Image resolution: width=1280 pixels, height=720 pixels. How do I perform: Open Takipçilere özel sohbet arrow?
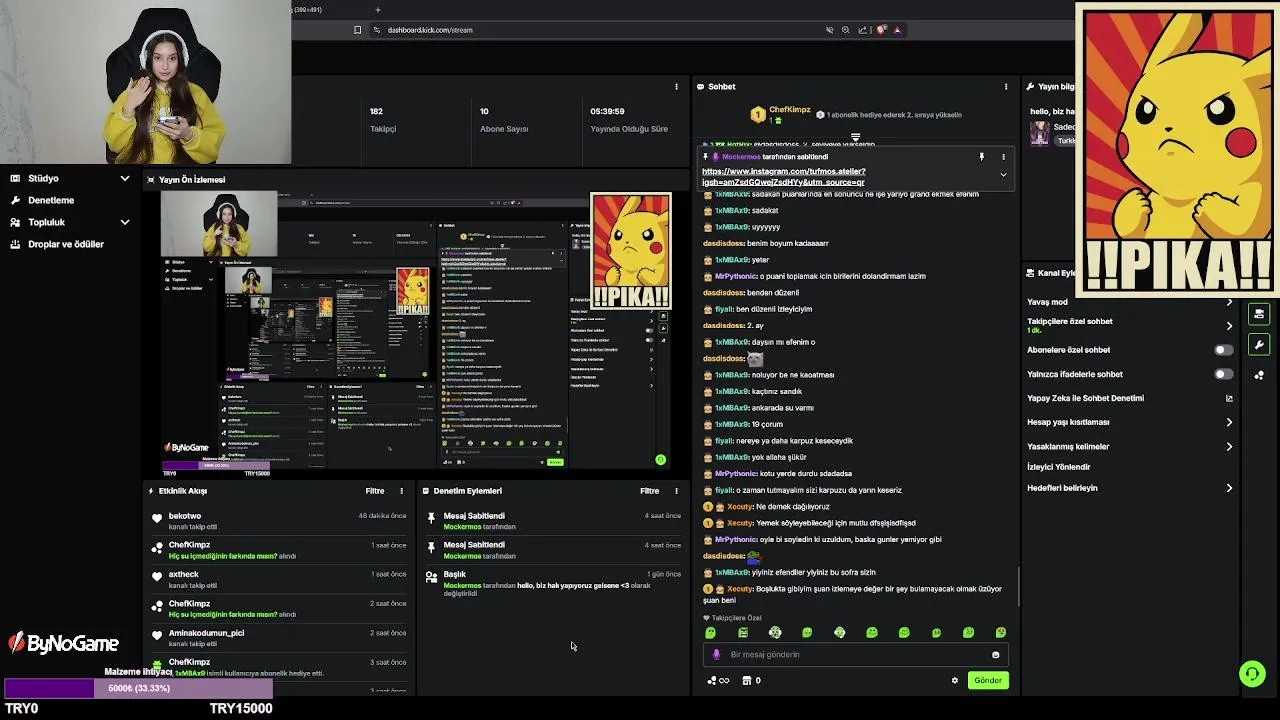1229,326
